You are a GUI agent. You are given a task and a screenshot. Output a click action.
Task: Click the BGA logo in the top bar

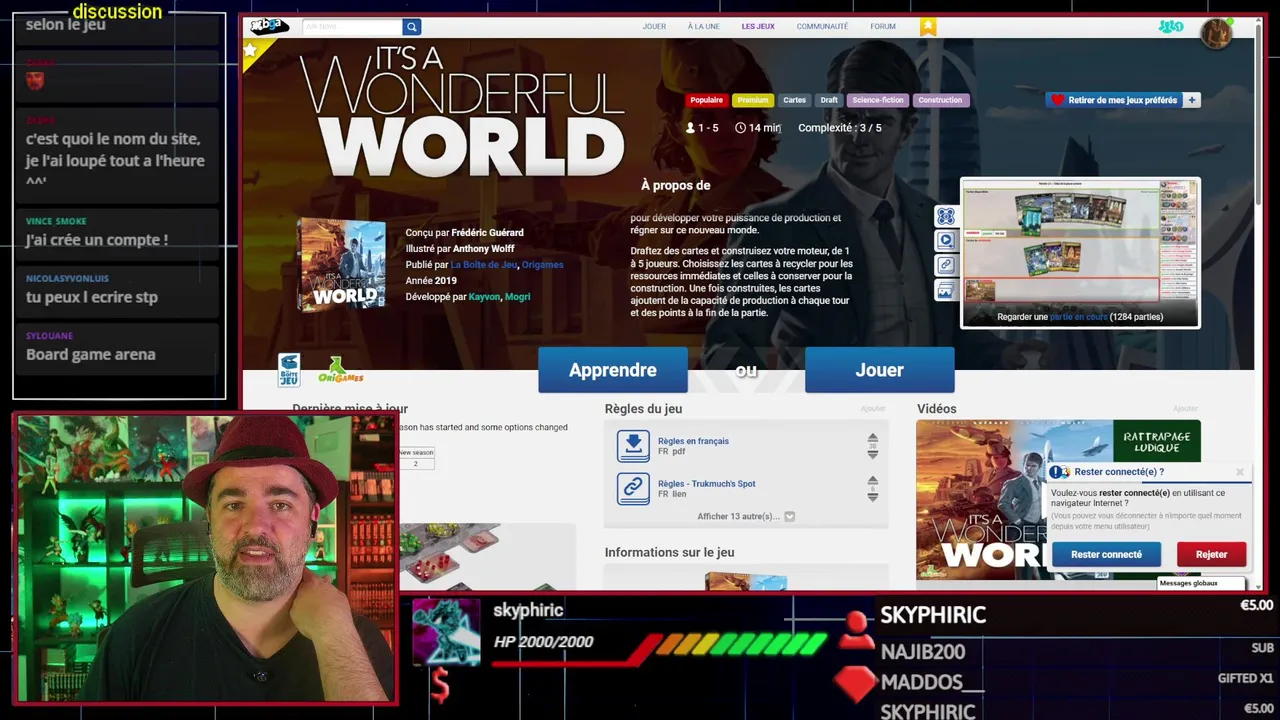[268, 26]
